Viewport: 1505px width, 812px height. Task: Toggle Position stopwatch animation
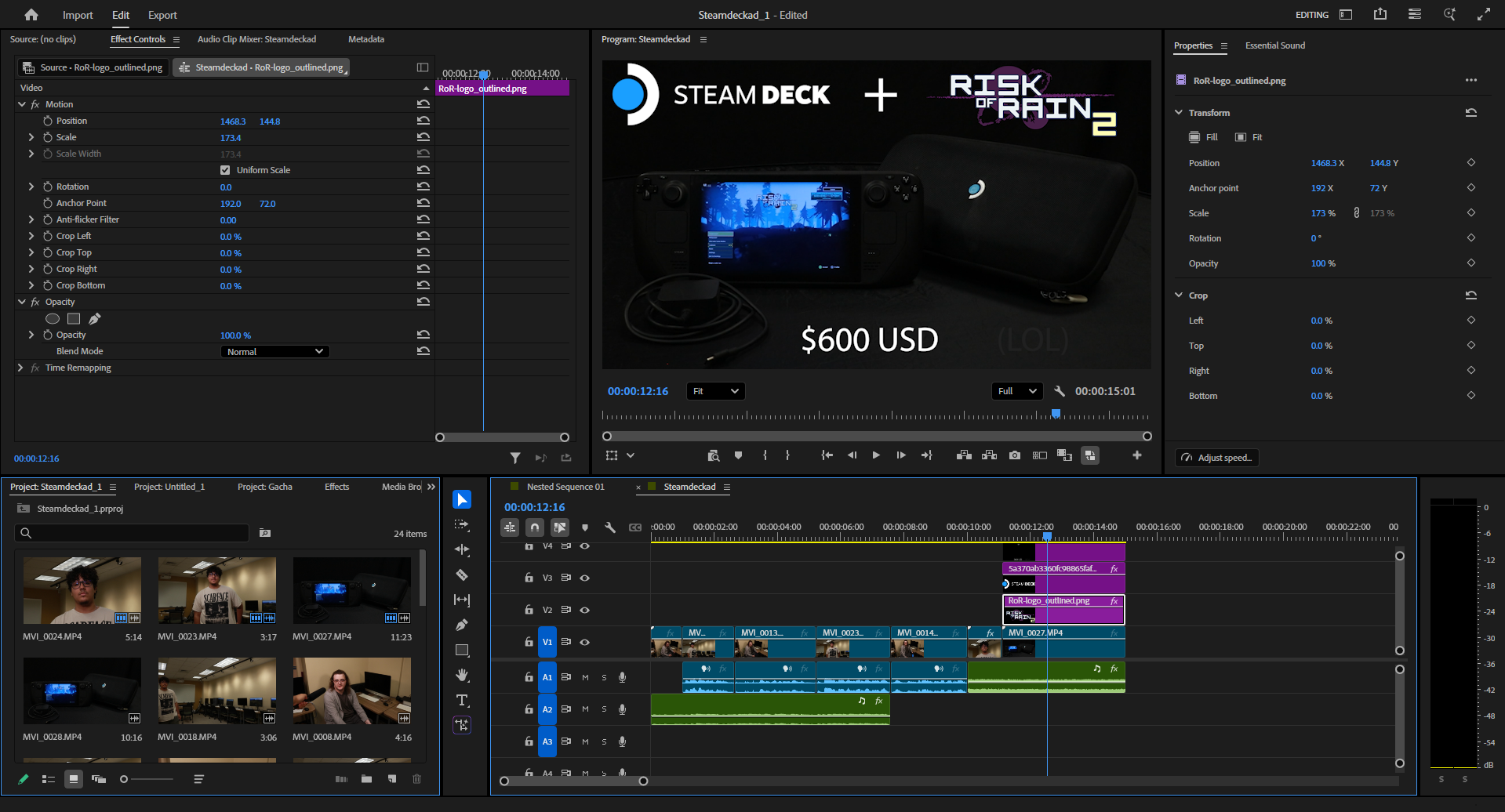[x=48, y=121]
